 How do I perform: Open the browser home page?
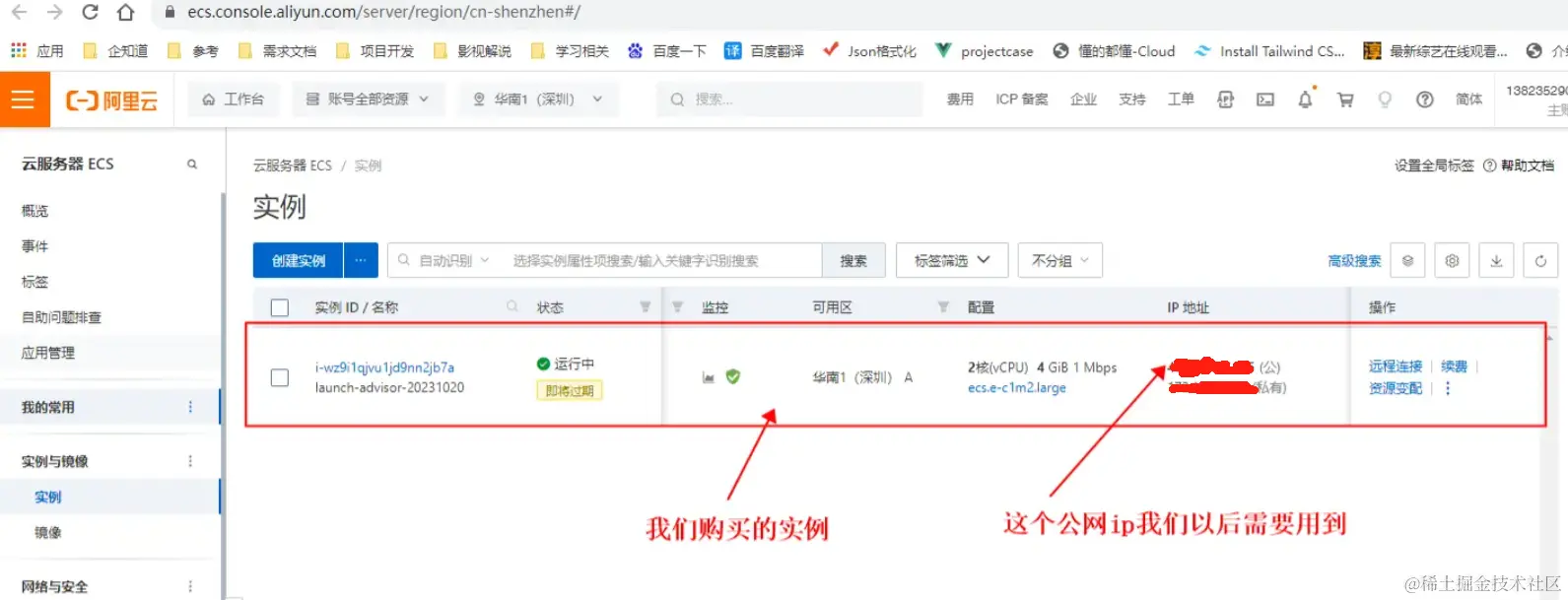125,13
